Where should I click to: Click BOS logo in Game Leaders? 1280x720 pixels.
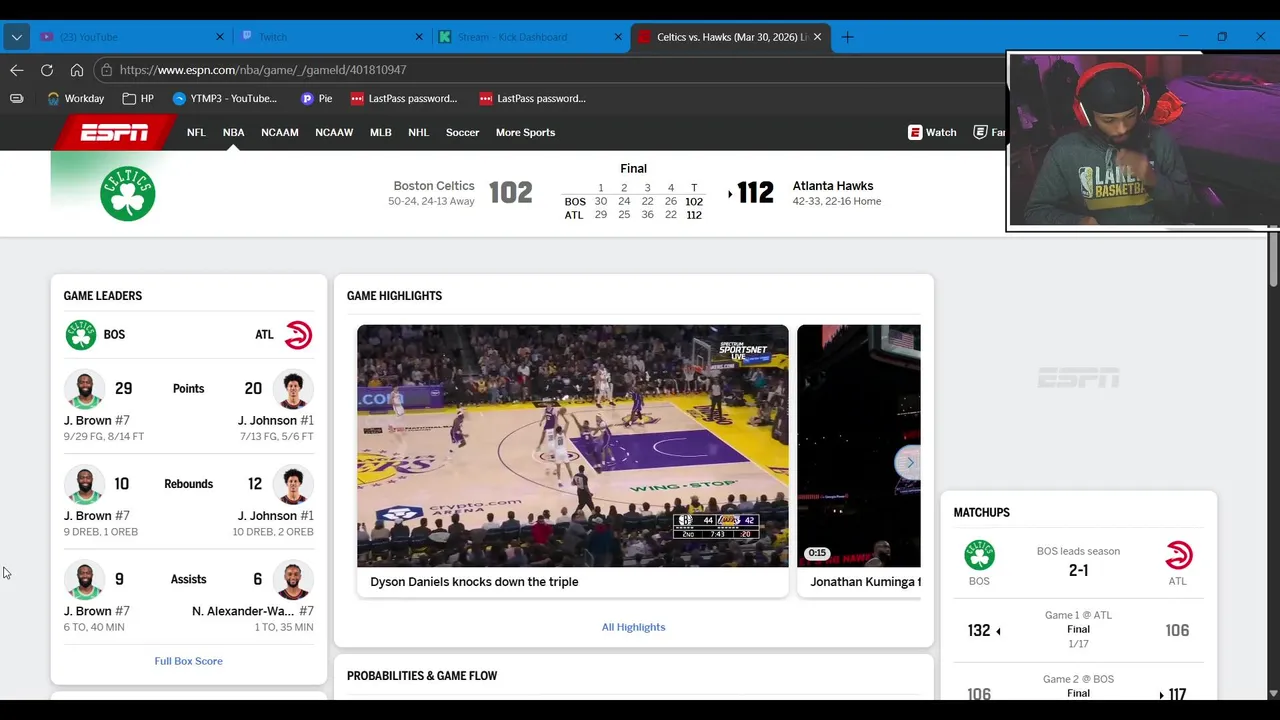[81, 335]
